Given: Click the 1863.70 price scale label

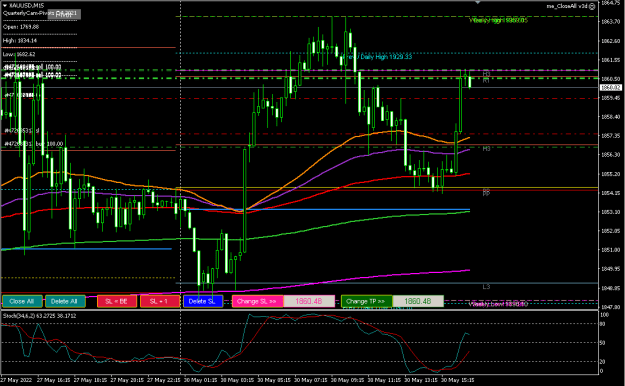Looking at the screenshot, I should 611,22.
